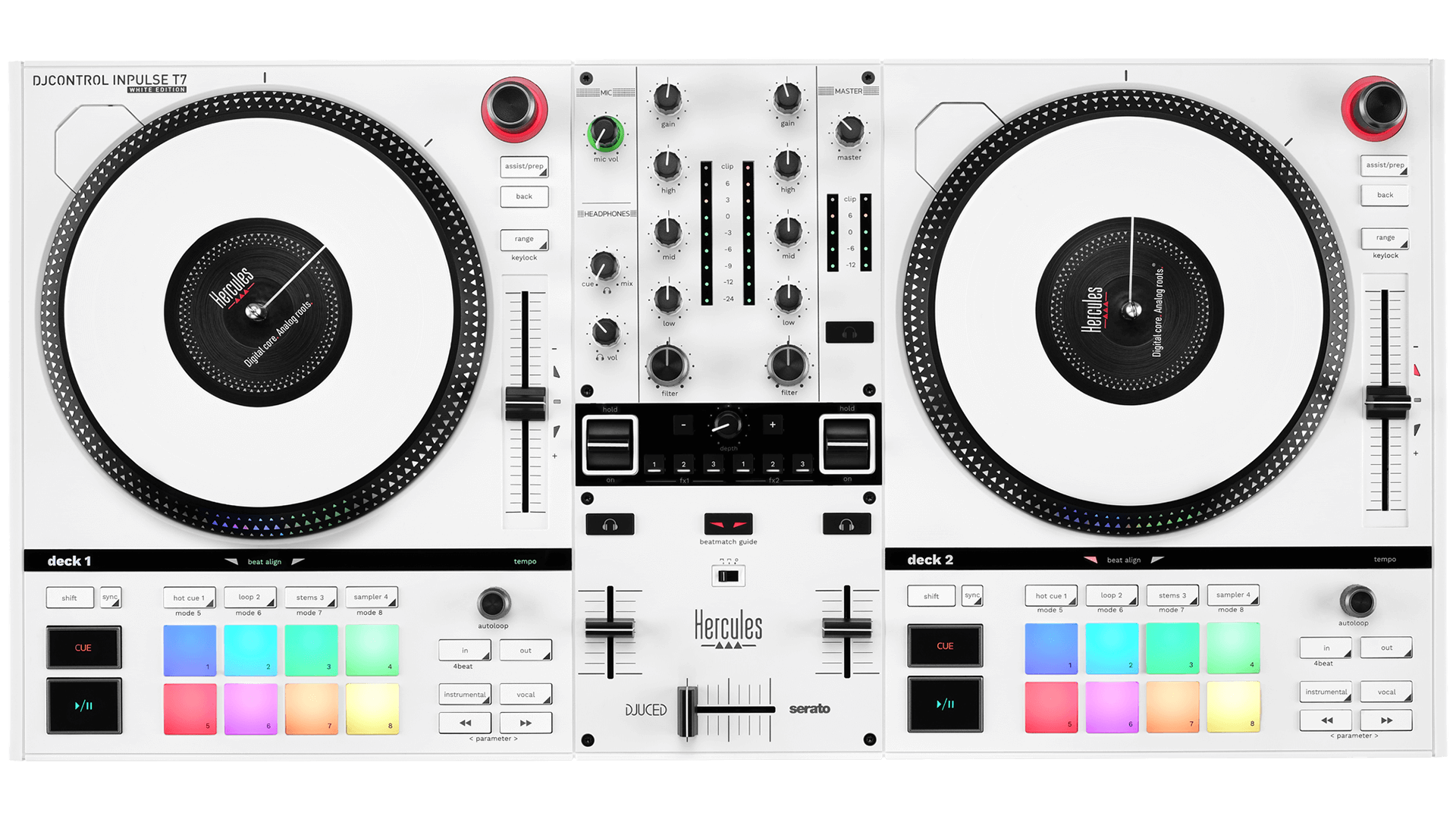The height and width of the screenshot is (819, 1456).
Task: Select sampler 4 mode on deck 1
Action: pos(372,598)
